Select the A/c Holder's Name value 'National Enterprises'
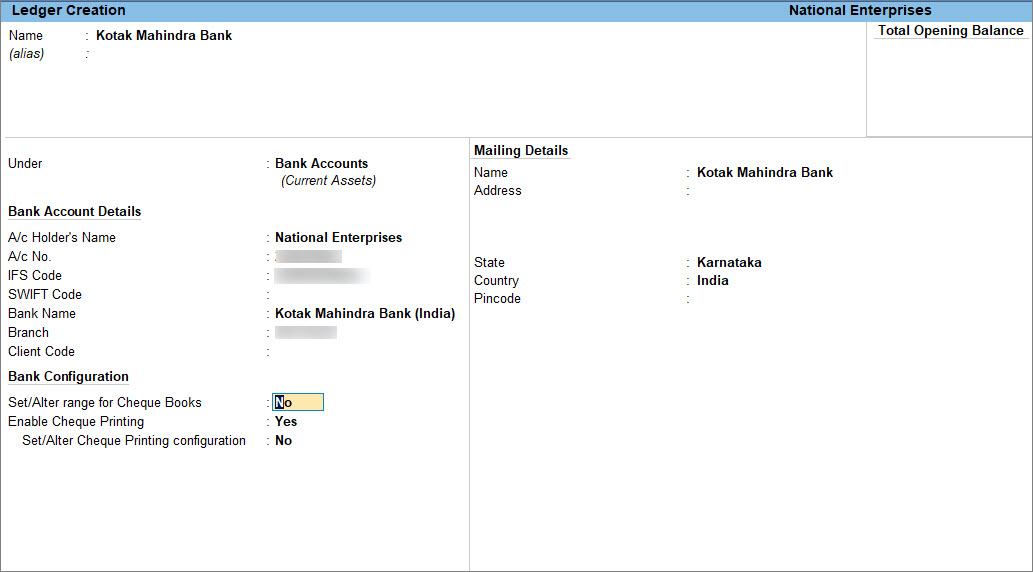Image resolution: width=1033 pixels, height=572 pixels. 339,237
